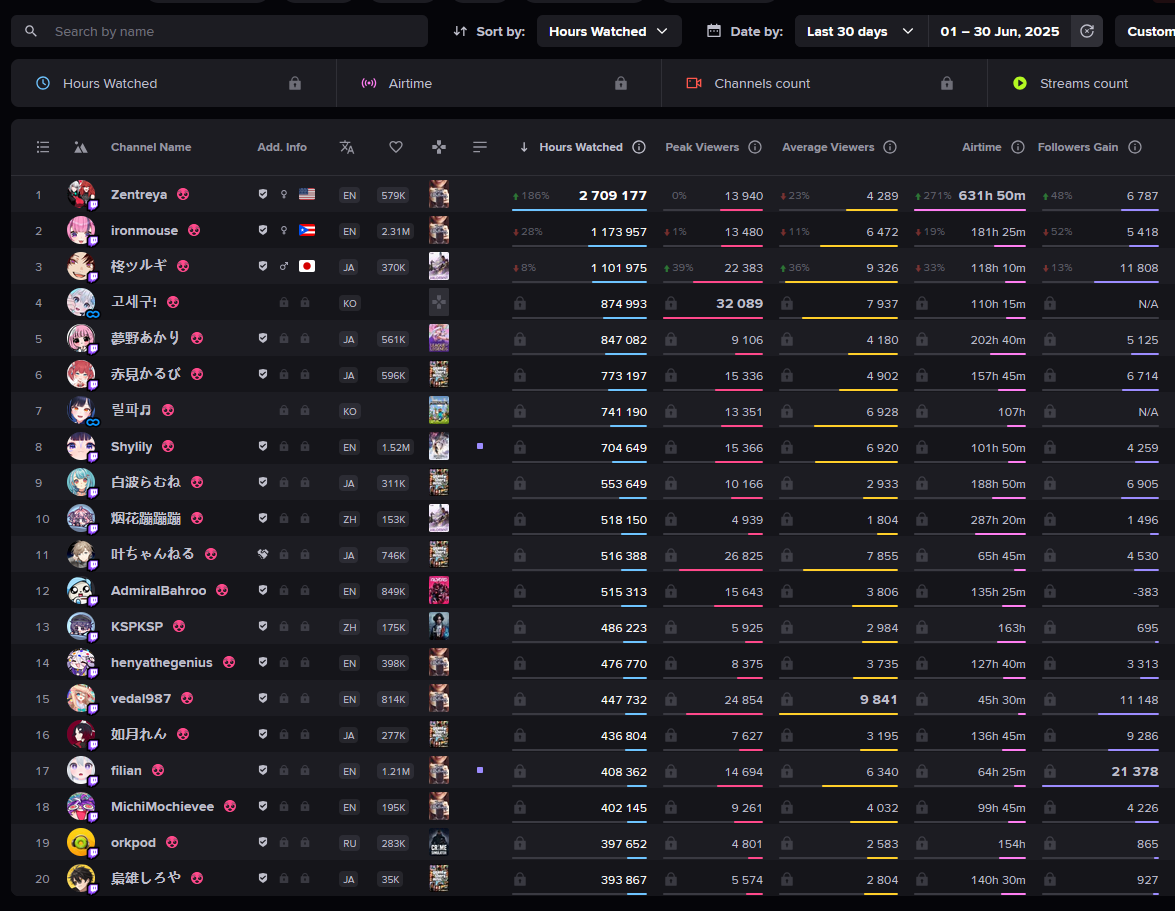Click the tags lines column icon

[x=480, y=148]
